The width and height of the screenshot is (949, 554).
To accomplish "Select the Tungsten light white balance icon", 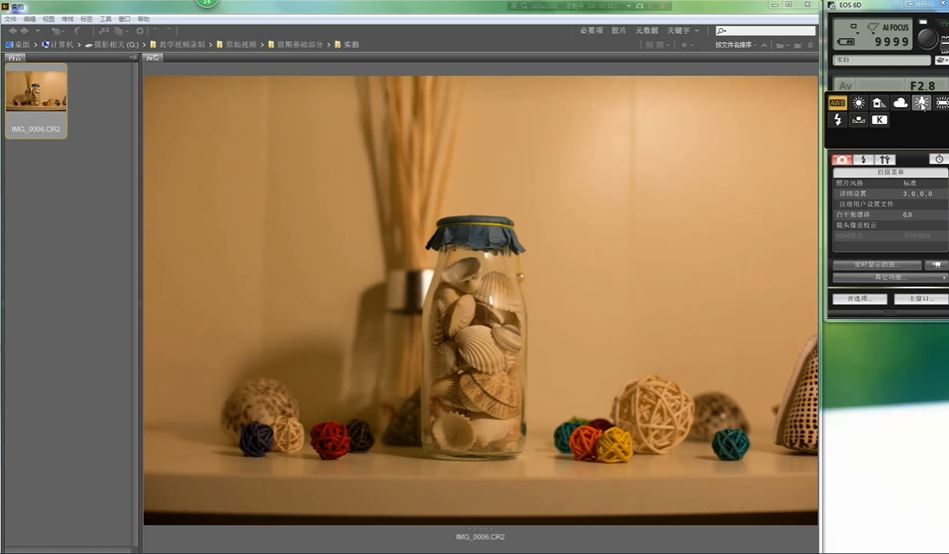I will pos(921,103).
